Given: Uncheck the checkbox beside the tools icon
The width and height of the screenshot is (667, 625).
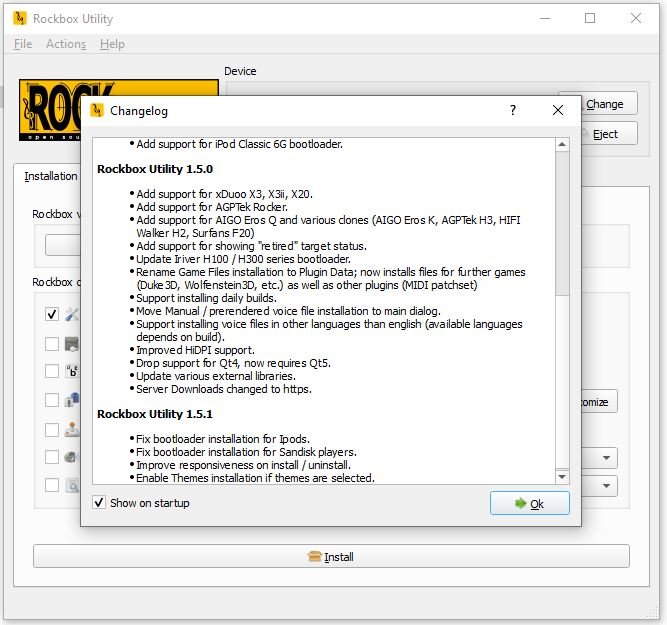Looking at the screenshot, I should (52, 315).
